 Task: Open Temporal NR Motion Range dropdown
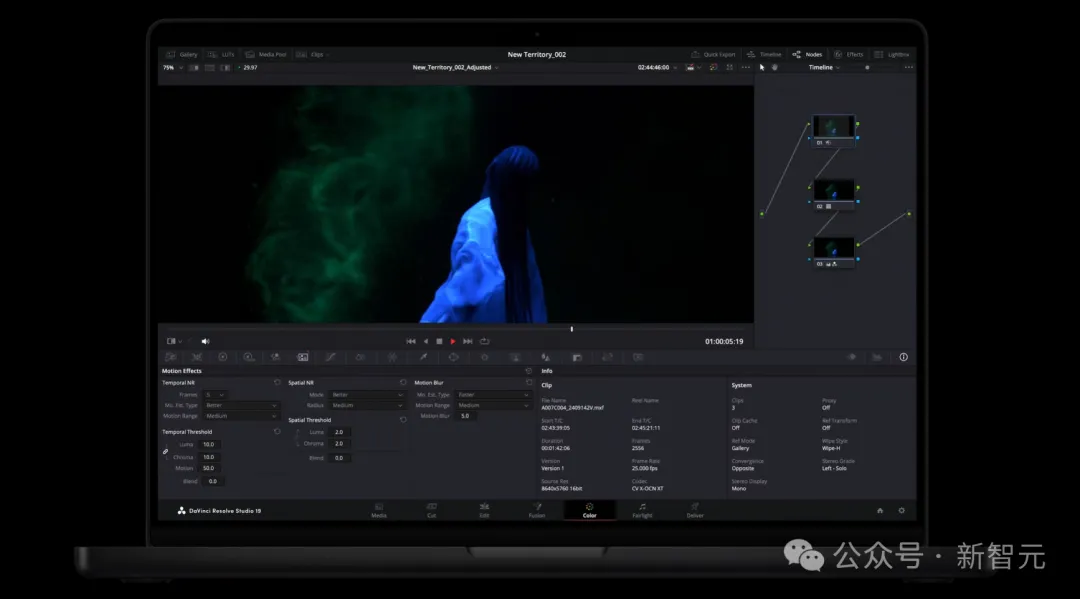[x=240, y=417]
